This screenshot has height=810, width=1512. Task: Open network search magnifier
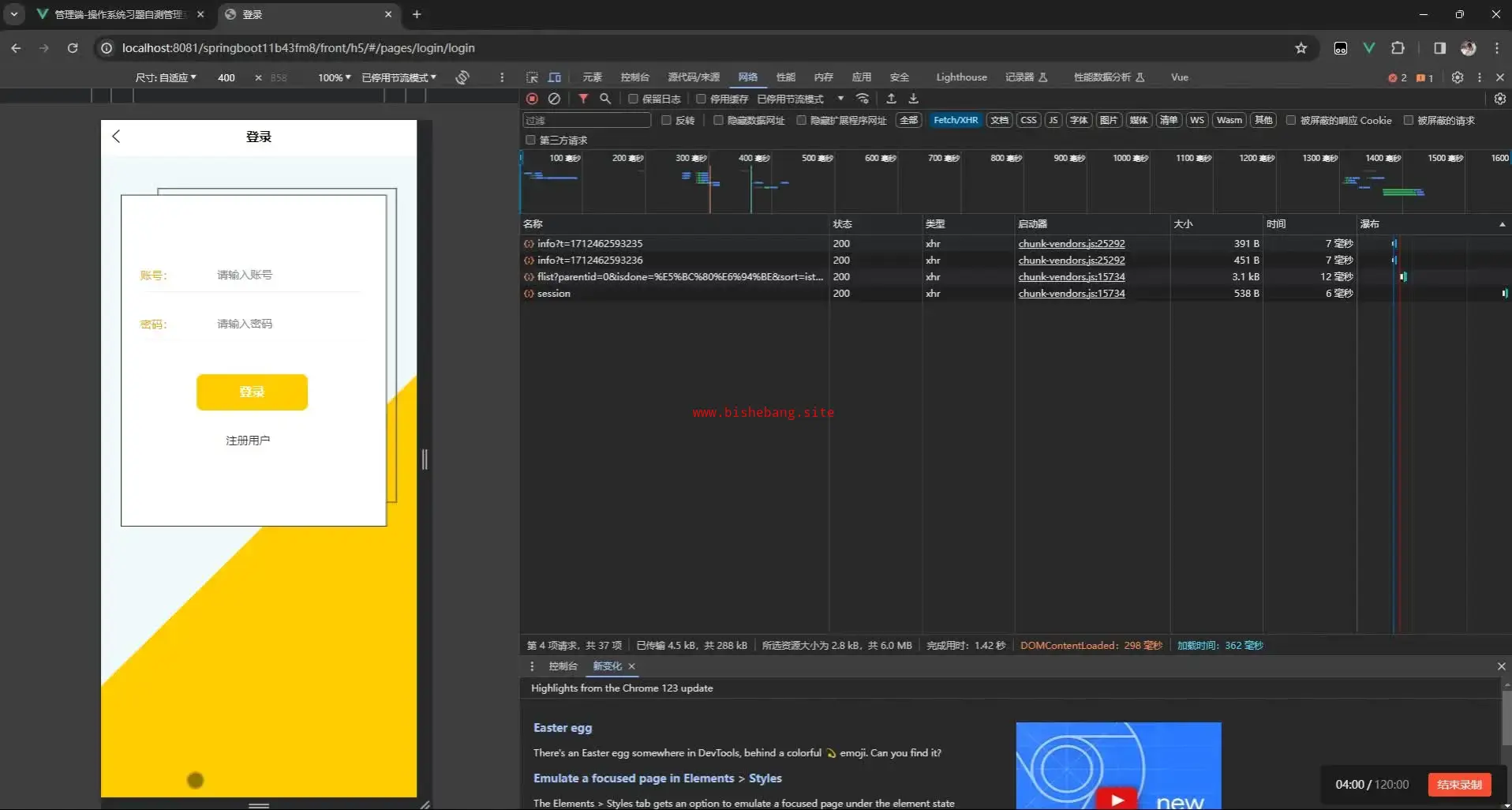pos(605,99)
